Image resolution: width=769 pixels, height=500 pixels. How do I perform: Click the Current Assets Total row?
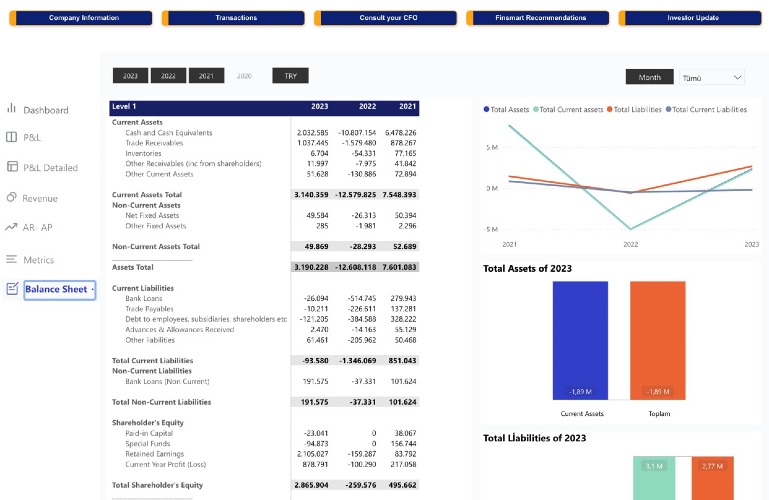pos(264,195)
